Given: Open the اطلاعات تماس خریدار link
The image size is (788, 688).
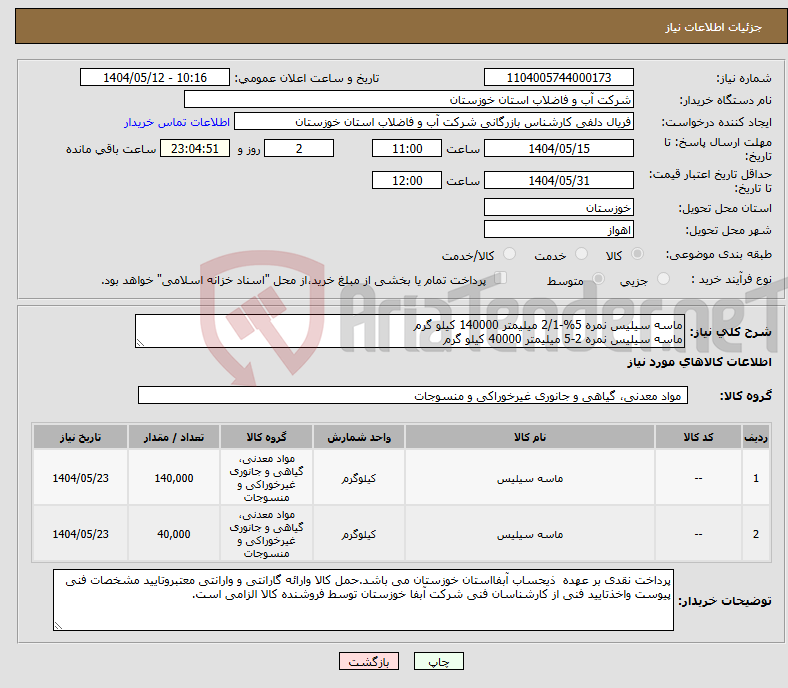Looking at the screenshot, I should coord(177,122).
